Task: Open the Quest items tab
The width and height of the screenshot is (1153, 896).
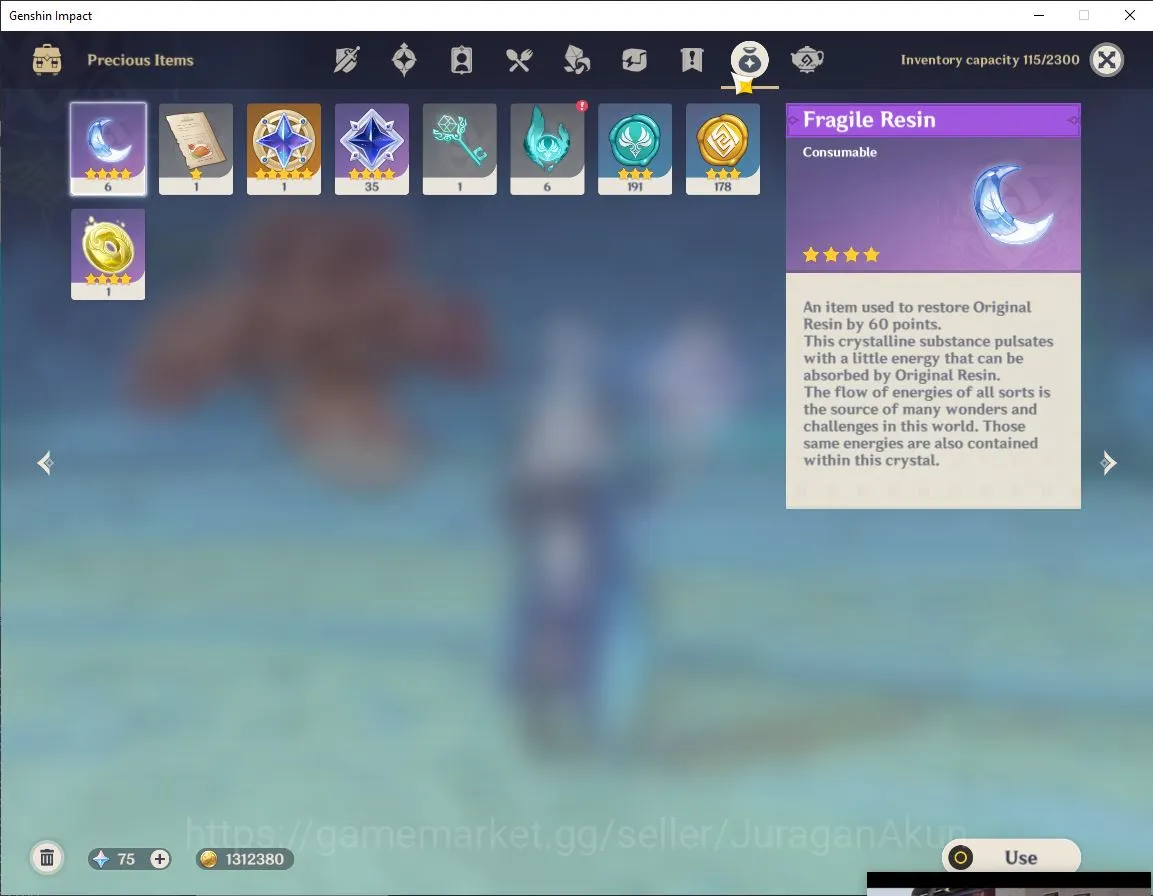Action: [691, 60]
